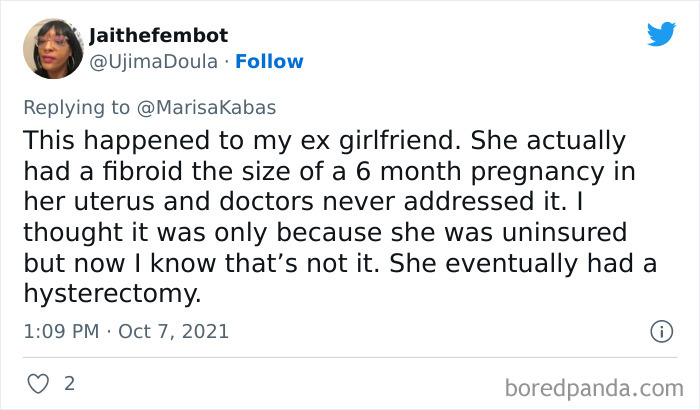Open the tweet info circle icon

pyautogui.click(x=660, y=330)
